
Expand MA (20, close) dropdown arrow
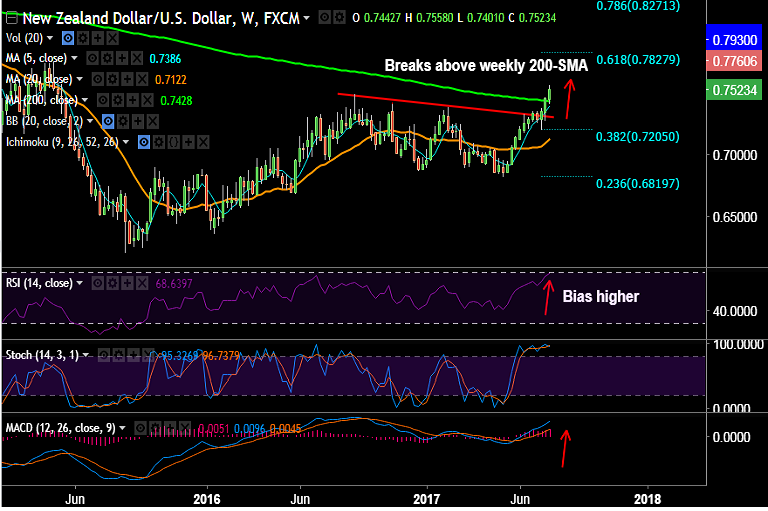coord(80,79)
